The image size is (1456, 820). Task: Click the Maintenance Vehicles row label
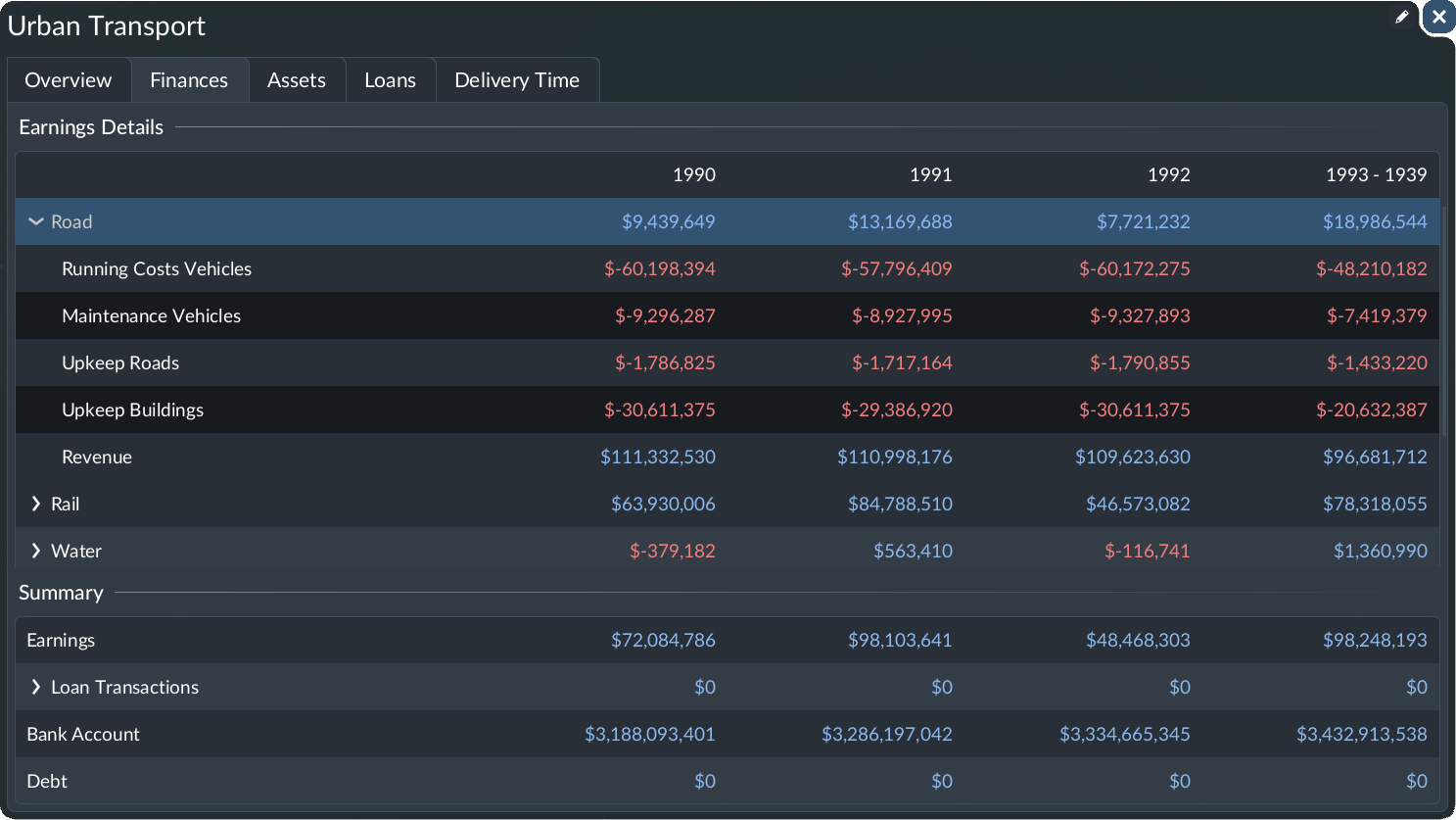[x=151, y=315]
